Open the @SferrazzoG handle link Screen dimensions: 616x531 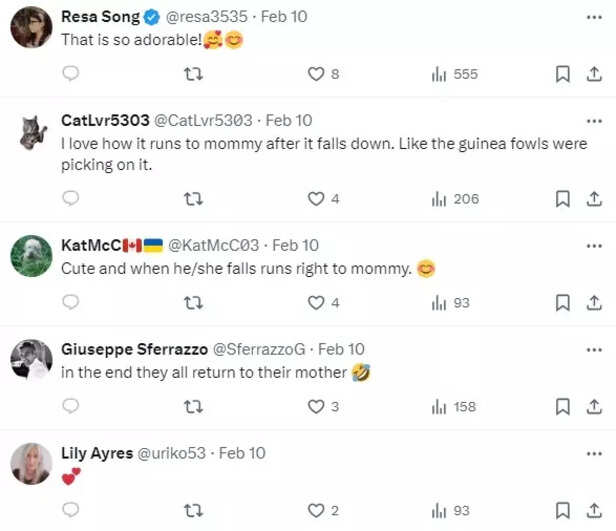pos(260,349)
